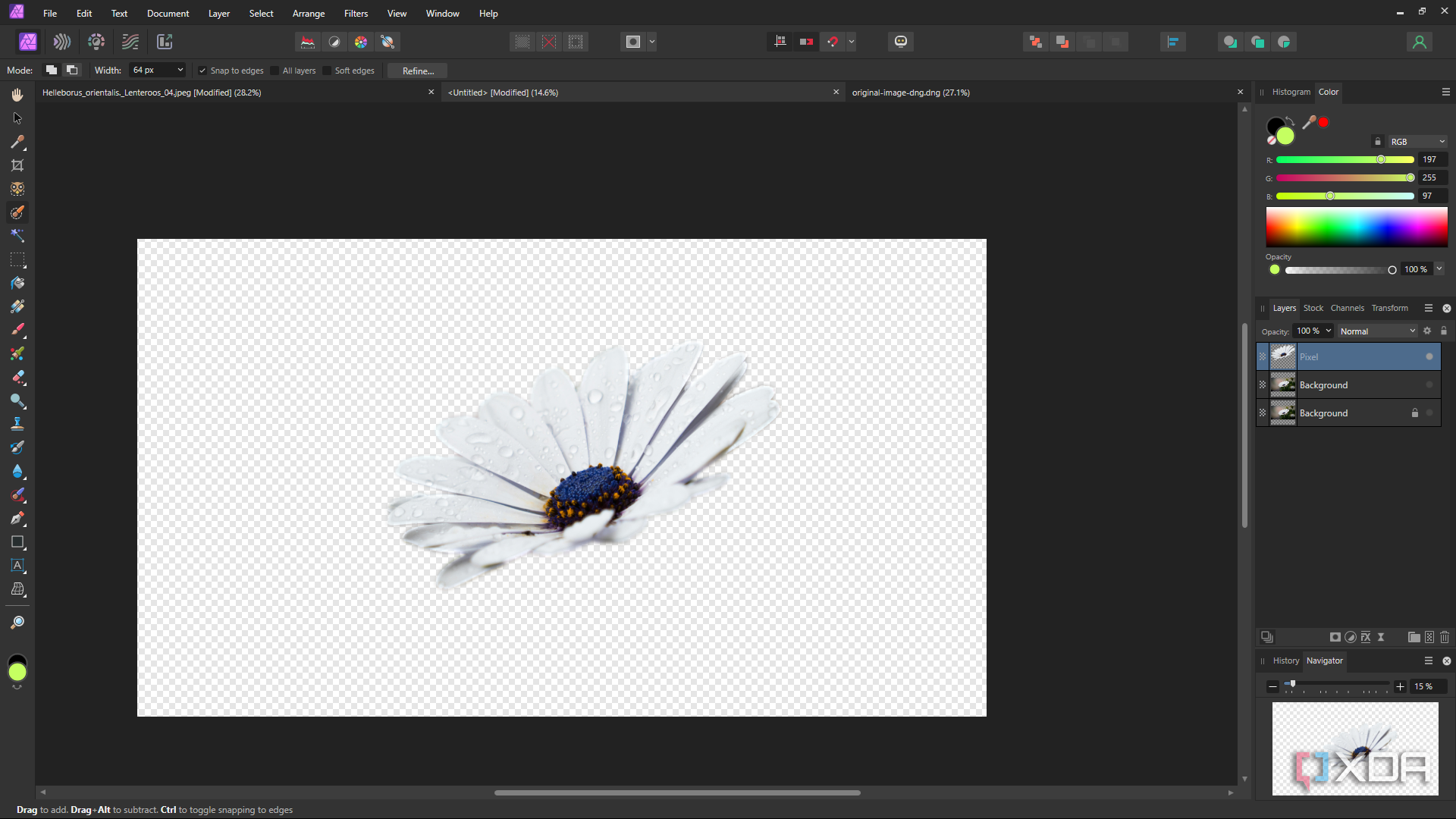This screenshot has width=1456, height=819.
Task: Toggle visibility of the unlocked Background layer
Action: [1429, 384]
